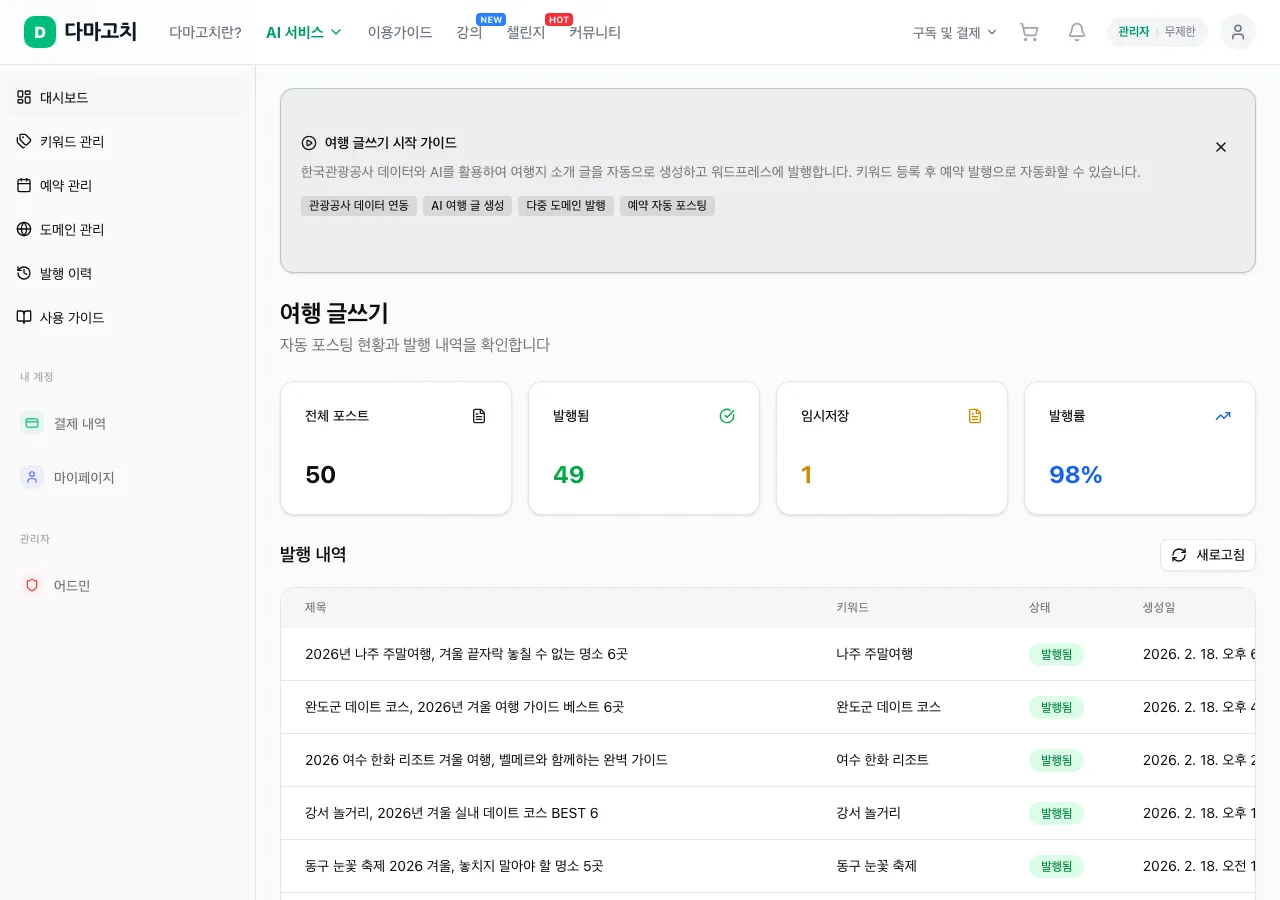Click the 대시보드 grid icon in sidebar
This screenshot has height=900, width=1280.
tap(24, 97)
